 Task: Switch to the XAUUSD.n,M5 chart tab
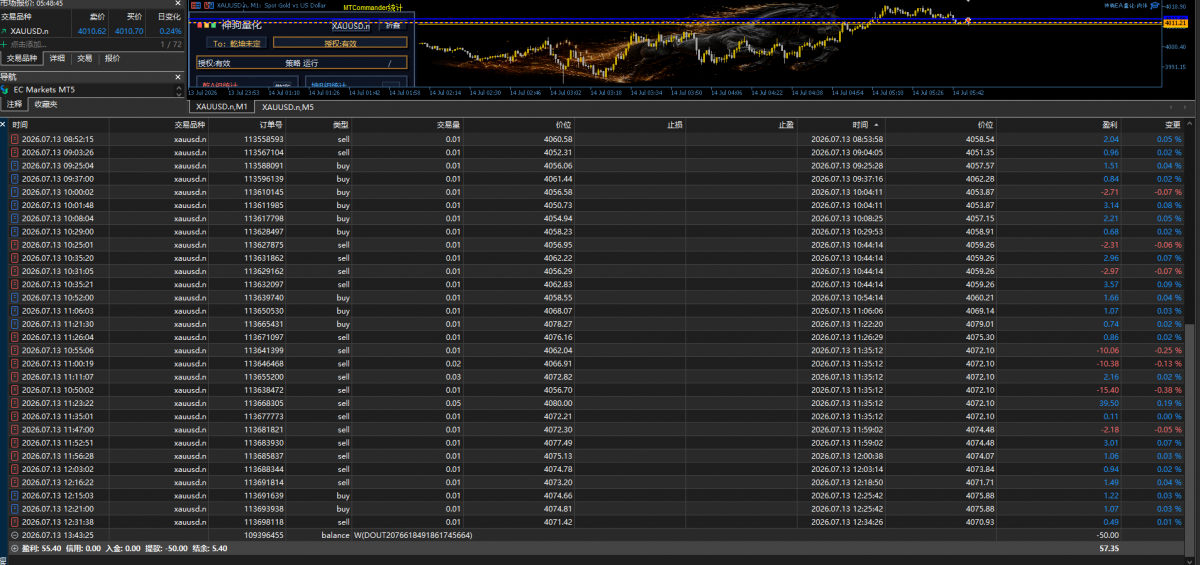point(287,107)
